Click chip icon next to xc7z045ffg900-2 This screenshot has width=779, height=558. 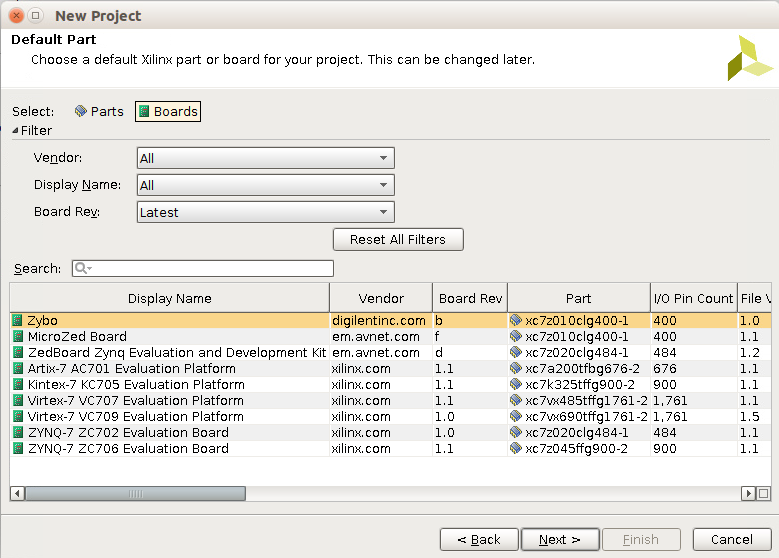[x=516, y=448]
